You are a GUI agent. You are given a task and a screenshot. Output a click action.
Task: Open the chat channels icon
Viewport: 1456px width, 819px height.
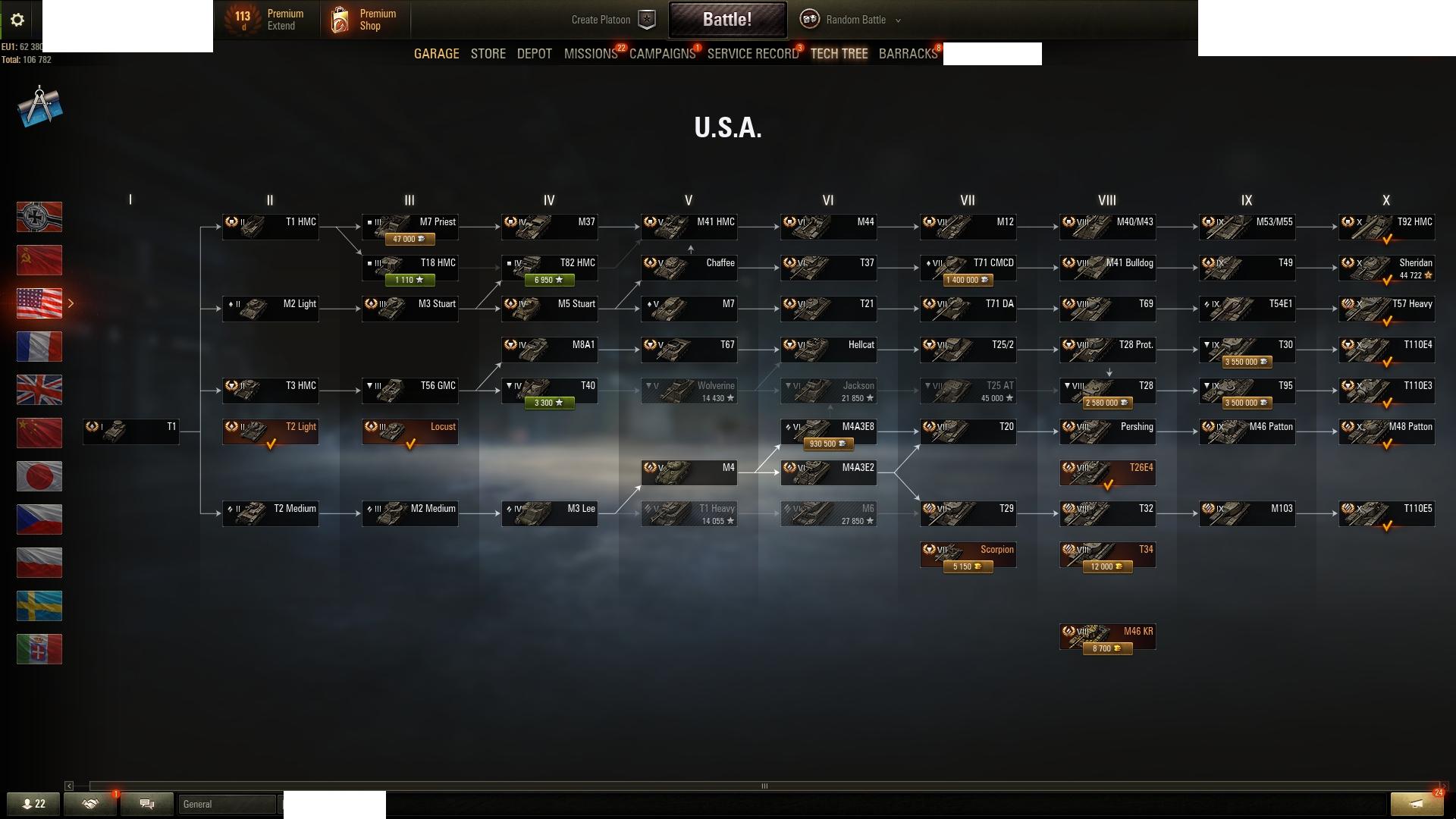(147, 804)
